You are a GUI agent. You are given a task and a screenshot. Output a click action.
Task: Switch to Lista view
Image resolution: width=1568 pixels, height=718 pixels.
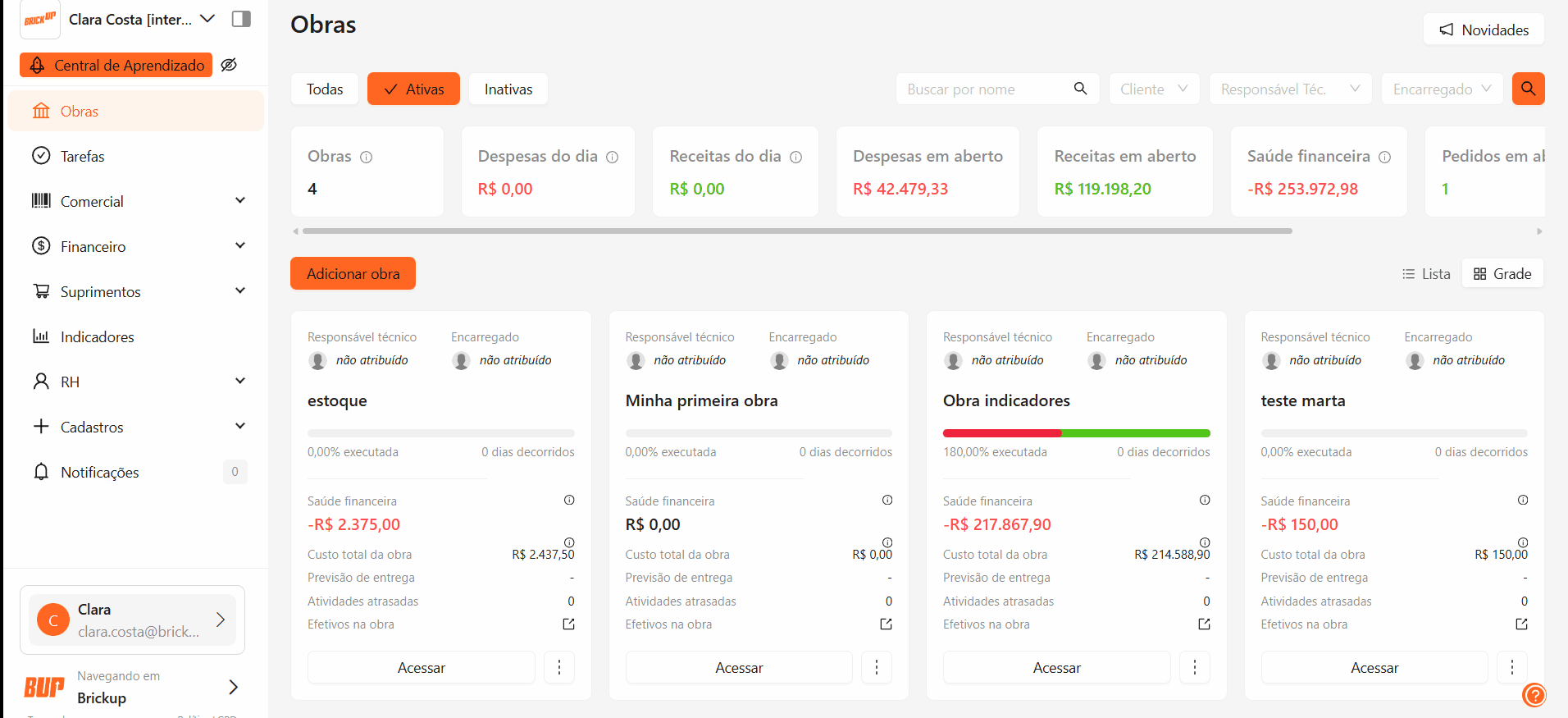[x=1426, y=274]
